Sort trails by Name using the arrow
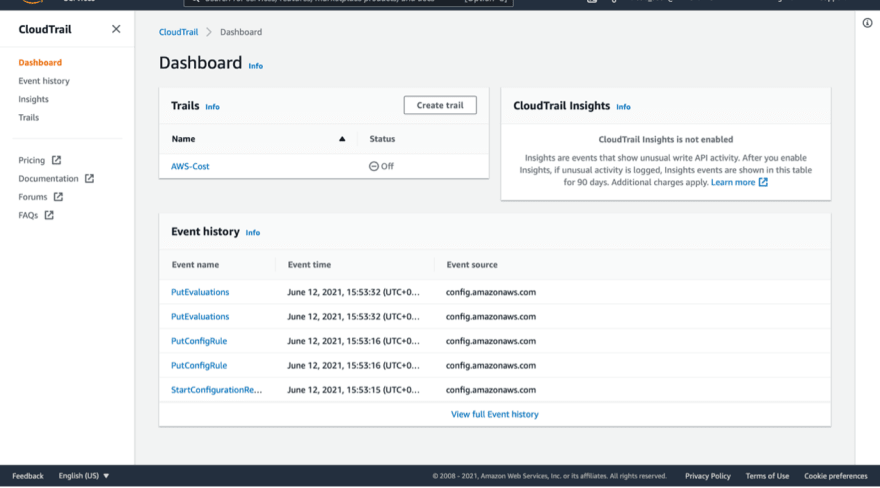The width and height of the screenshot is (880, 488). pyautogui.click(x=342, y=139)
